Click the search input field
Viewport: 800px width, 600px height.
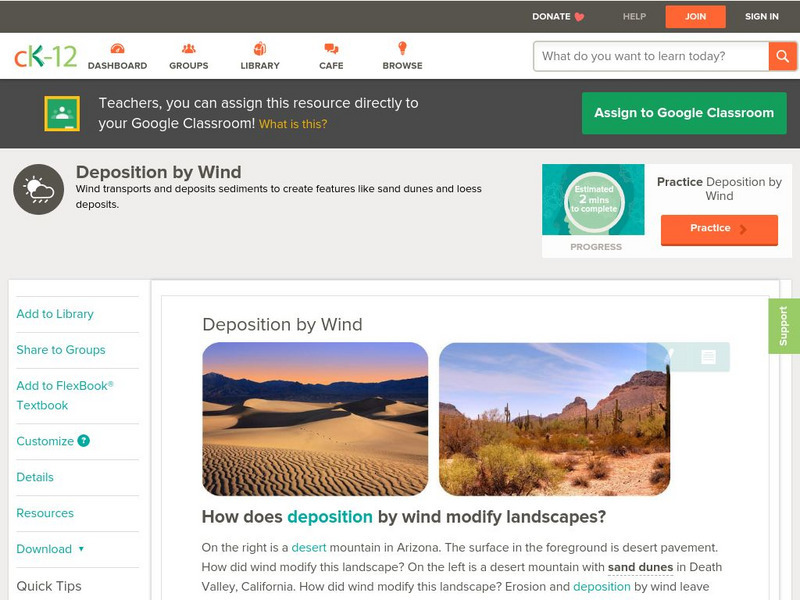pos(652,56)
